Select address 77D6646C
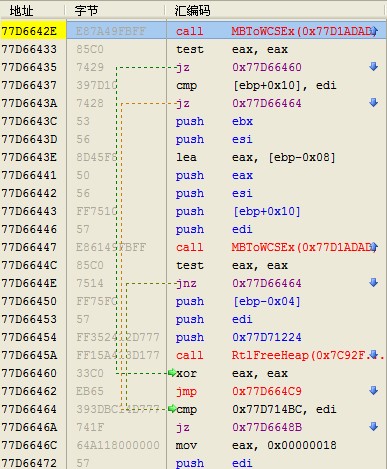Viewport: 387px width, 469px height. coord(29,445)
